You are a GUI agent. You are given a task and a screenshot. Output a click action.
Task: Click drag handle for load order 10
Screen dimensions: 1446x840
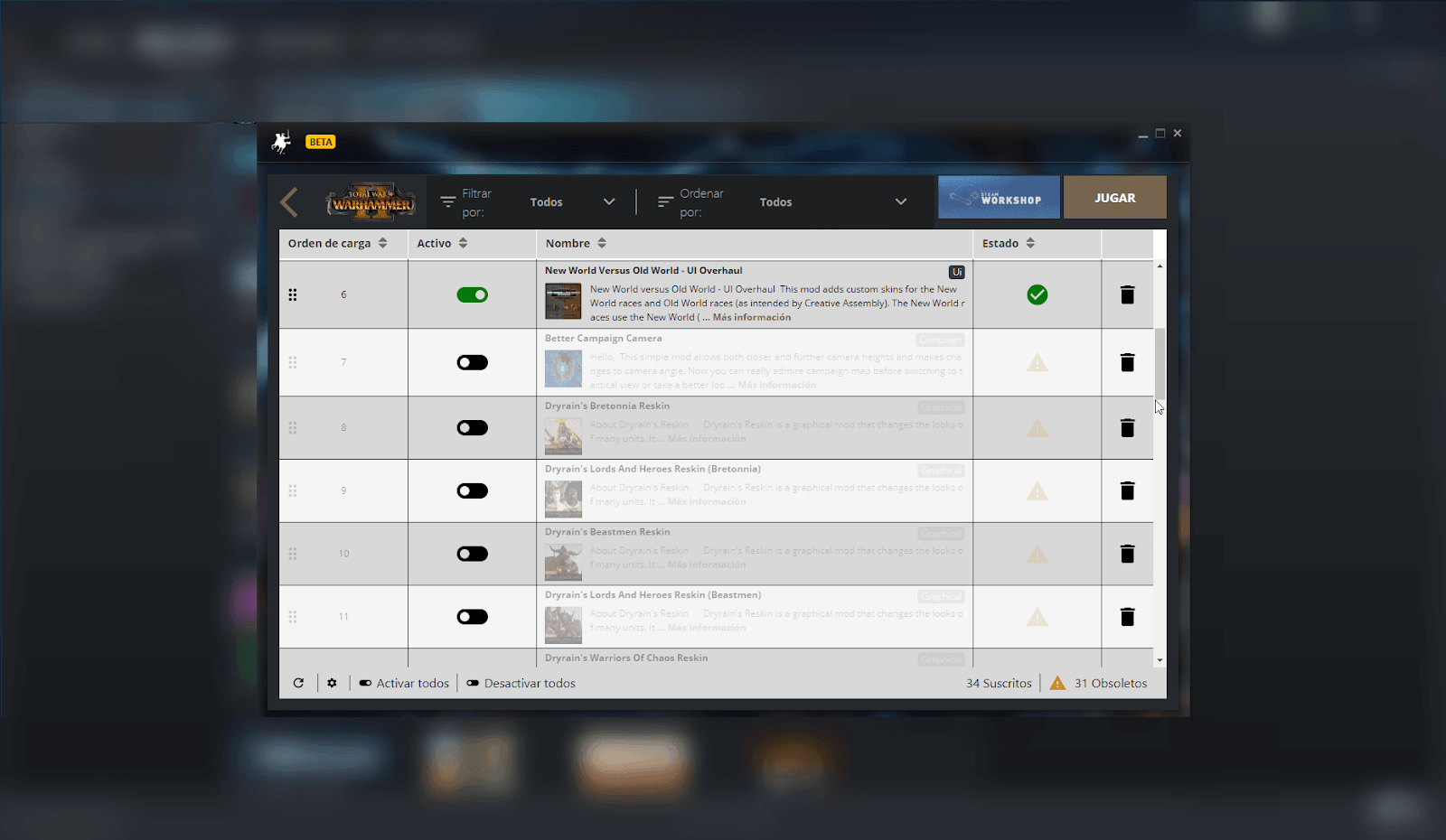coord(293,554)
